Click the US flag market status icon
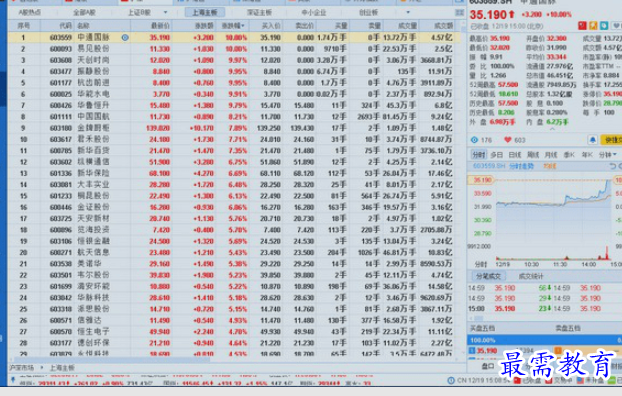Image resolution: width=622 pixels, height=396 pixels. tap(580, 381)
